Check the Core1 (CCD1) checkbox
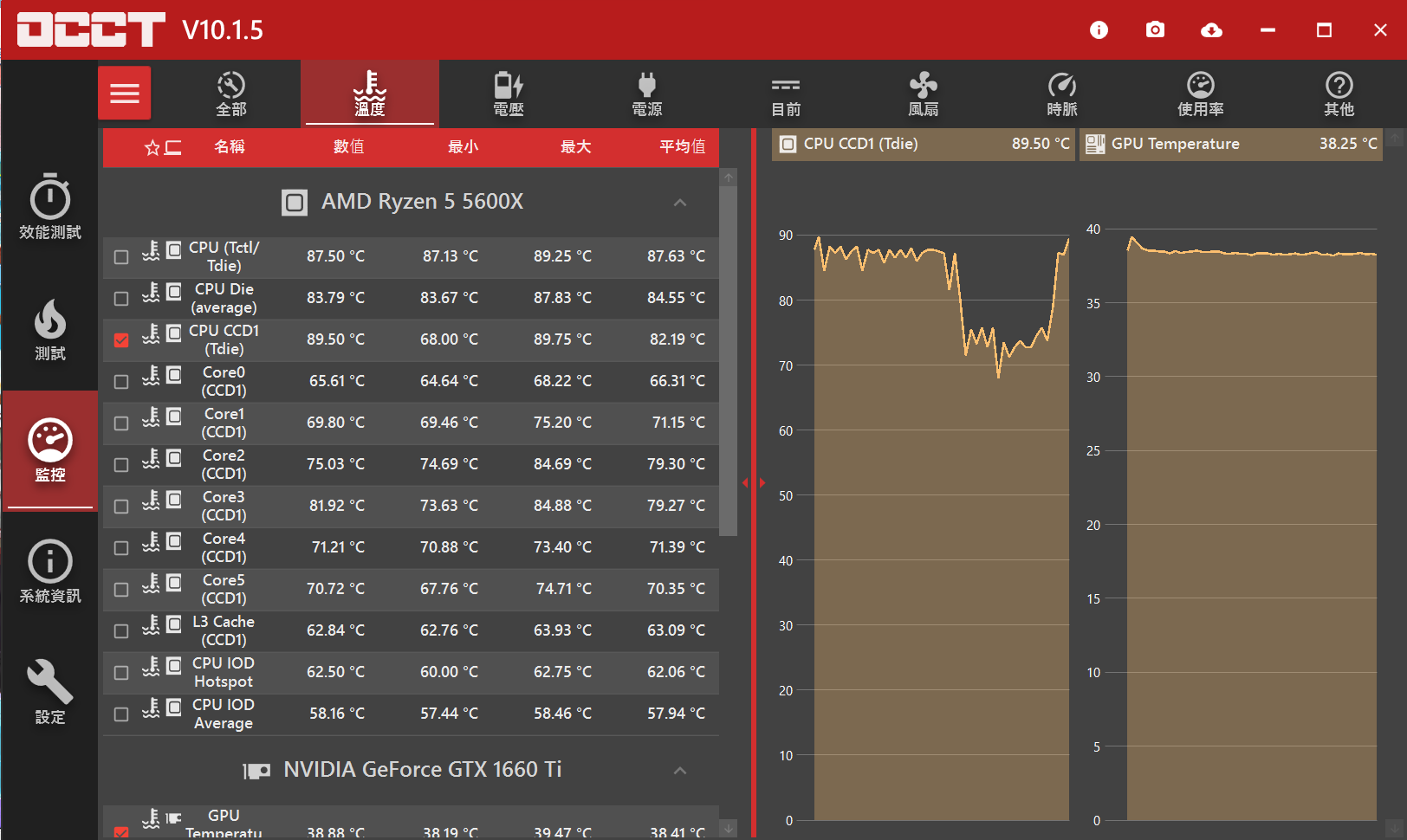This screenshot has height=840, width=1407. click(121, 423)
